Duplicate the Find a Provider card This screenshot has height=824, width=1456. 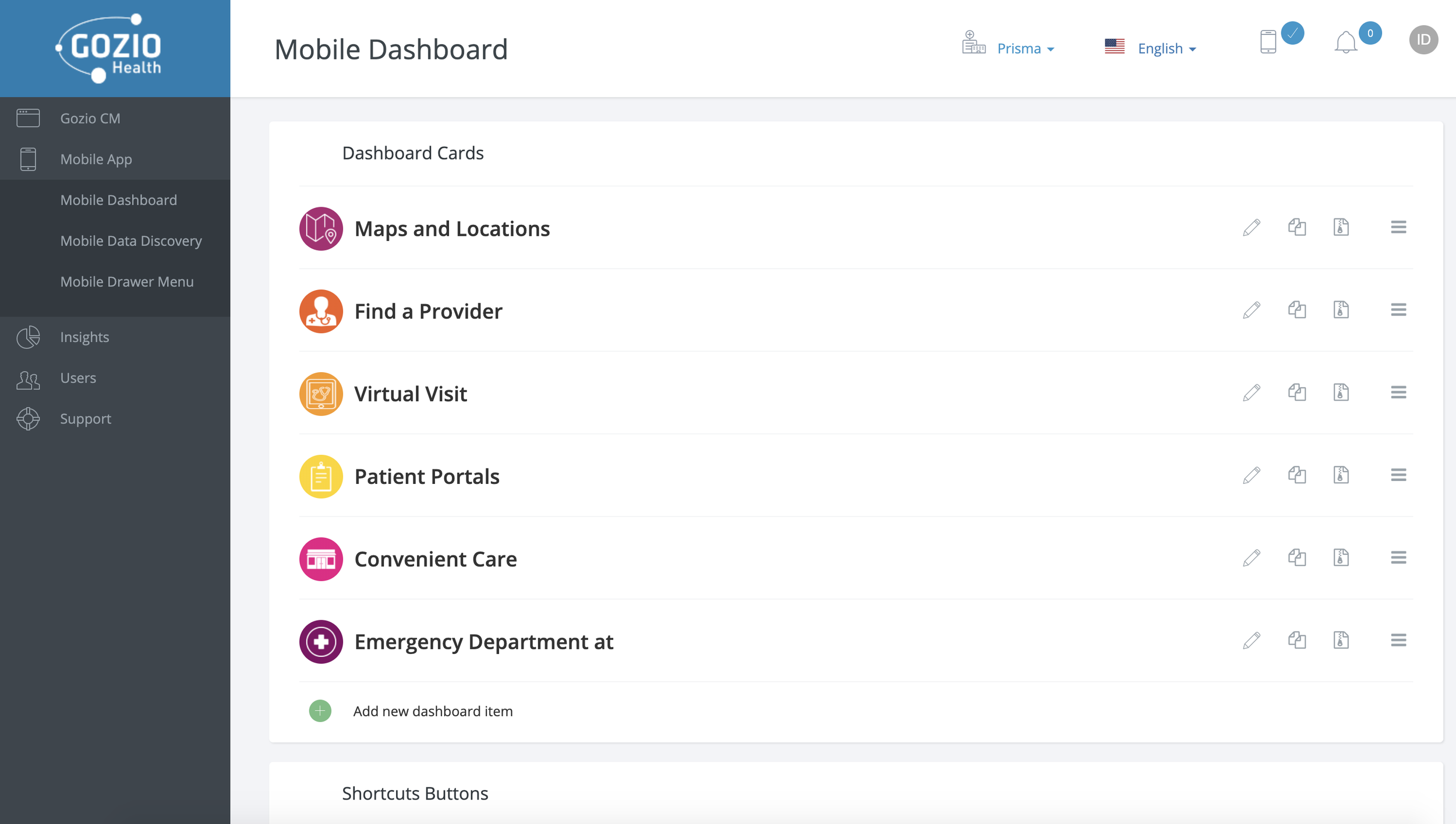click(1296, 310)
